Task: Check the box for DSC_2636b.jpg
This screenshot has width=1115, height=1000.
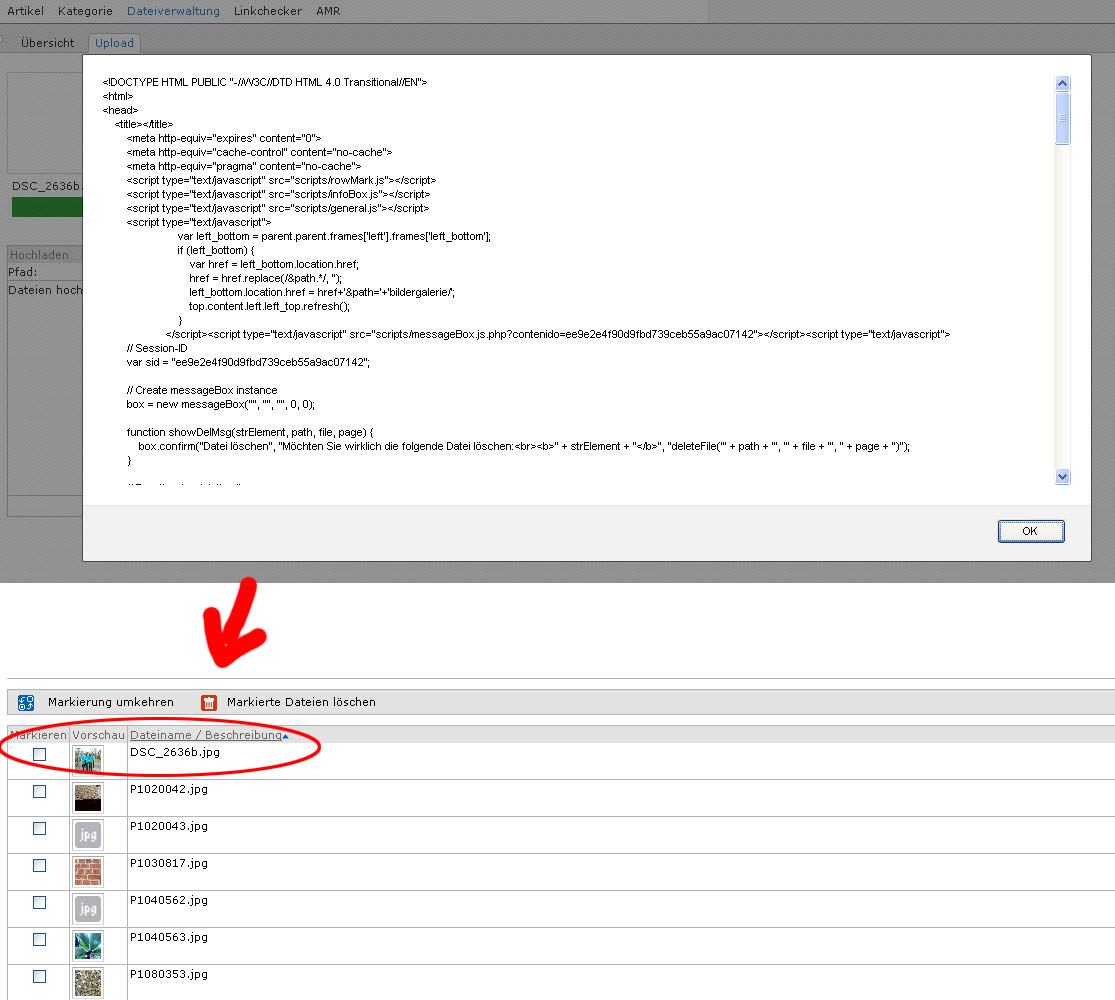Action: coord(39,755)
